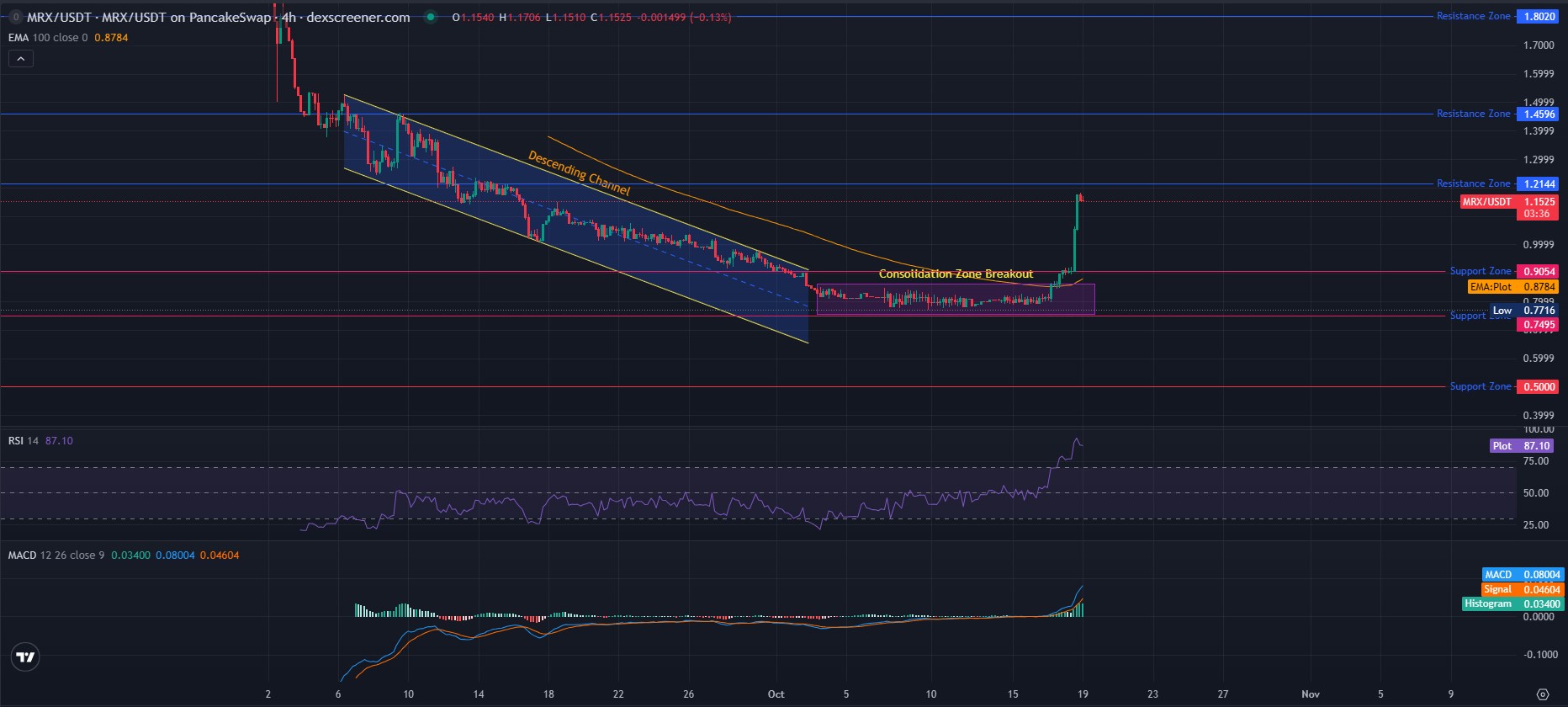The width and height of the screenshot is (1568, 707).
Task: Click the 87.10 RSI value in legend
Action: coord(59,441)
